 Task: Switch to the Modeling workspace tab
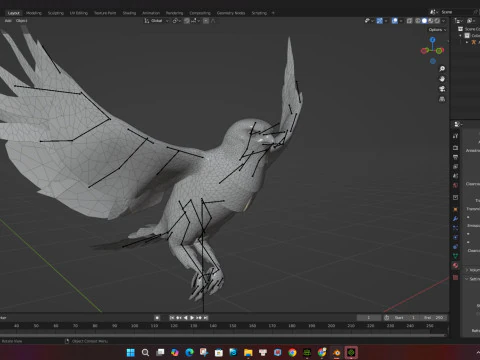(34, 13)
